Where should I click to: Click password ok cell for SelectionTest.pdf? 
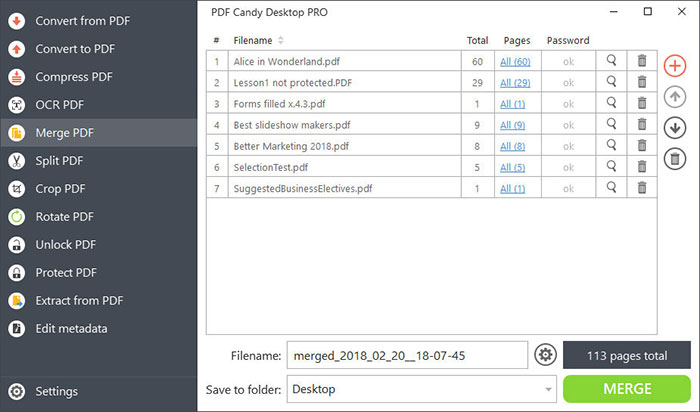pos(568,167)
